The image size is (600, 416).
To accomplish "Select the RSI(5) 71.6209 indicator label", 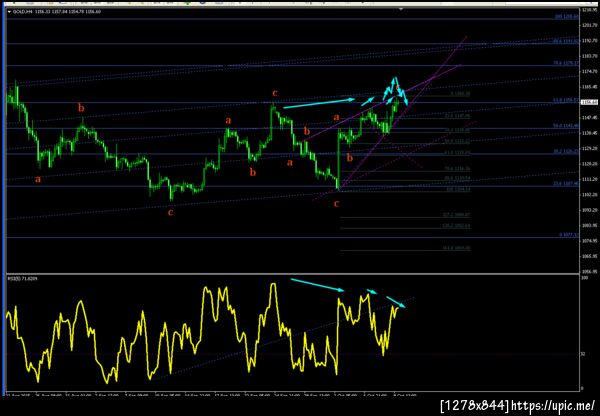I will click(x=23, y=279).
